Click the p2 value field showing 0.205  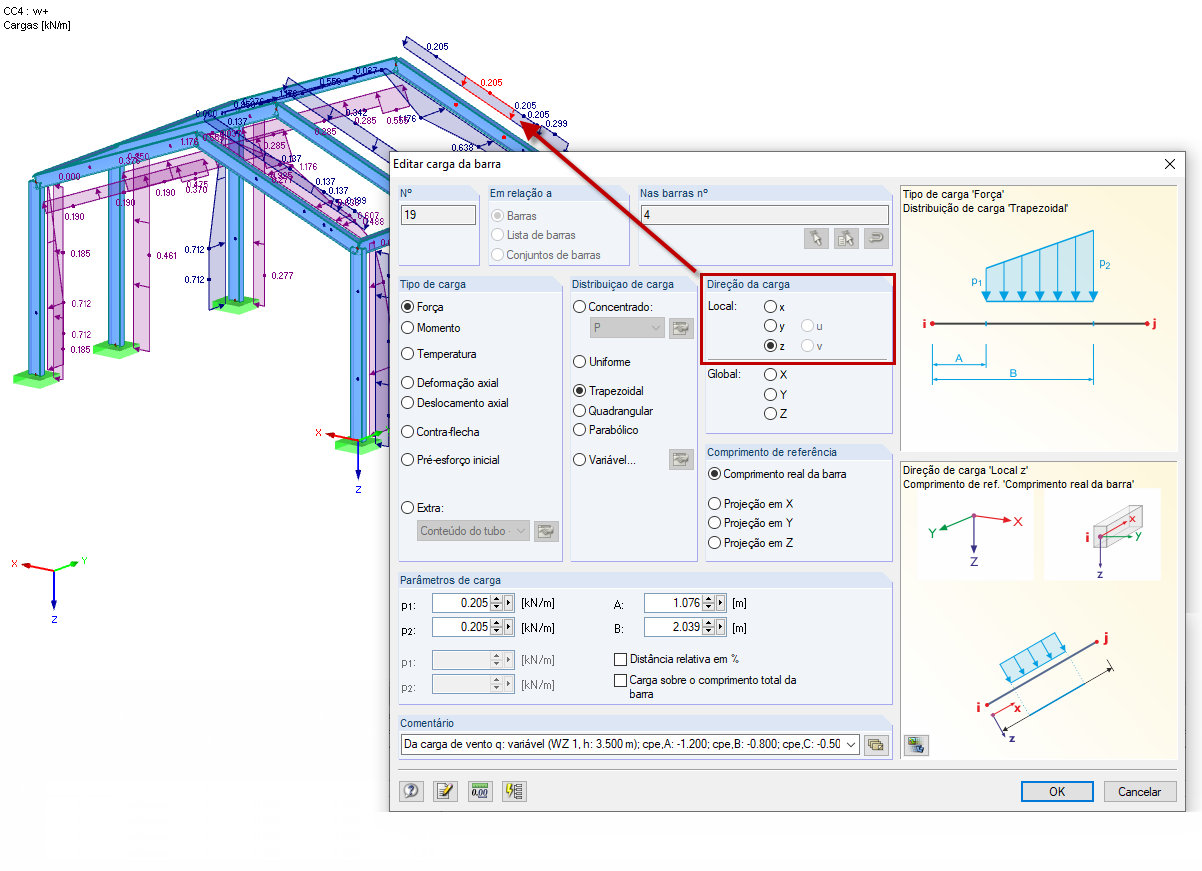pos(461,627)
